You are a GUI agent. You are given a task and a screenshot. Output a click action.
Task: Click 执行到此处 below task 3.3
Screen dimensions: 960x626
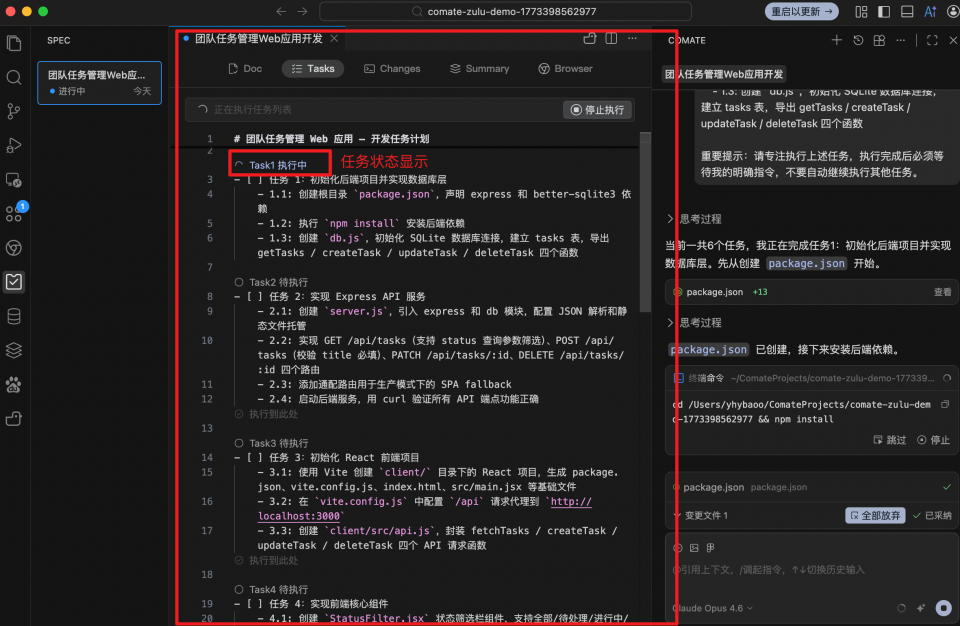coord(267,560)
